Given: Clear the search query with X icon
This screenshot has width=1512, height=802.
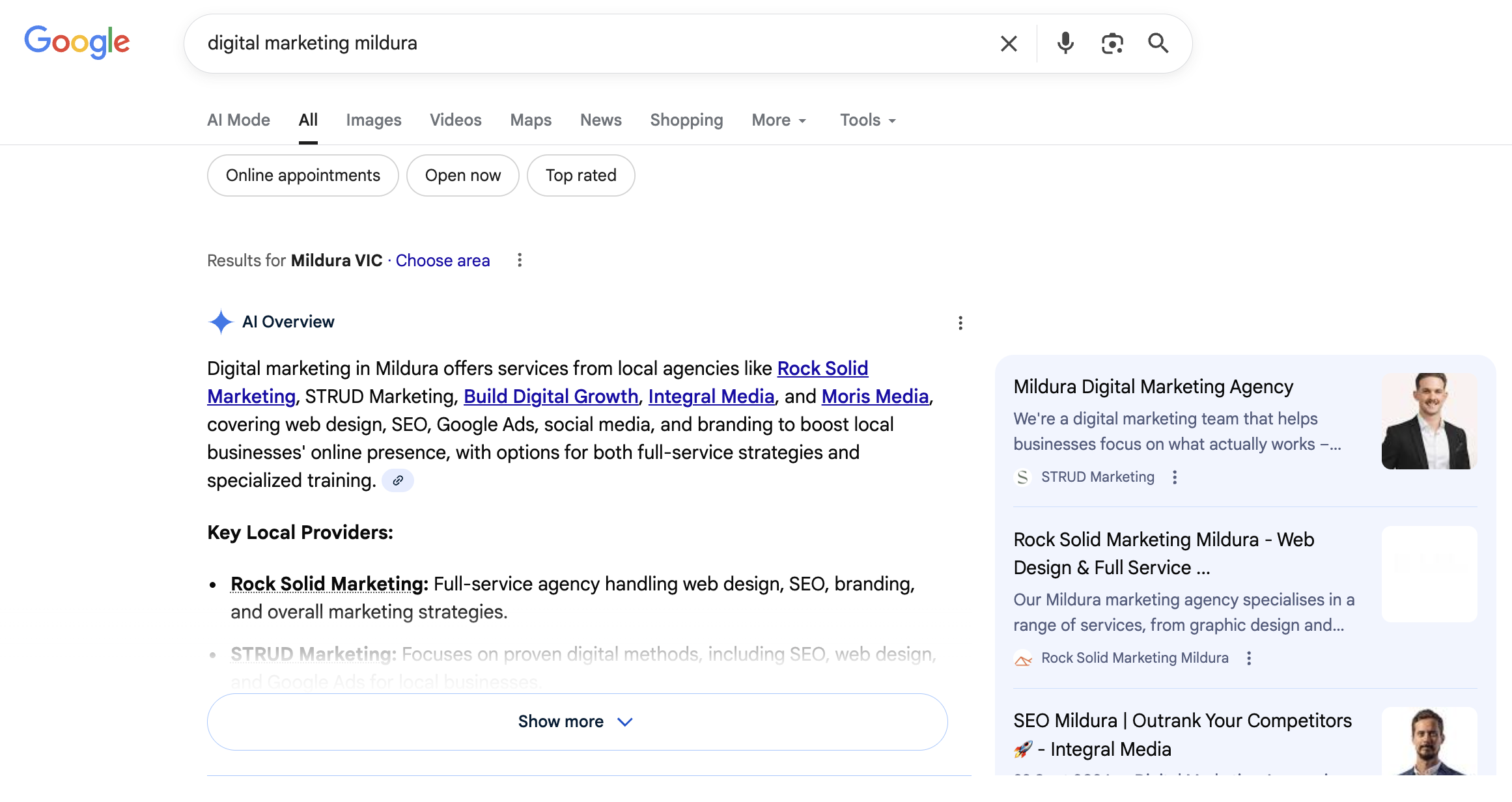Looking at the screenshot, I should click(1009, 44).
